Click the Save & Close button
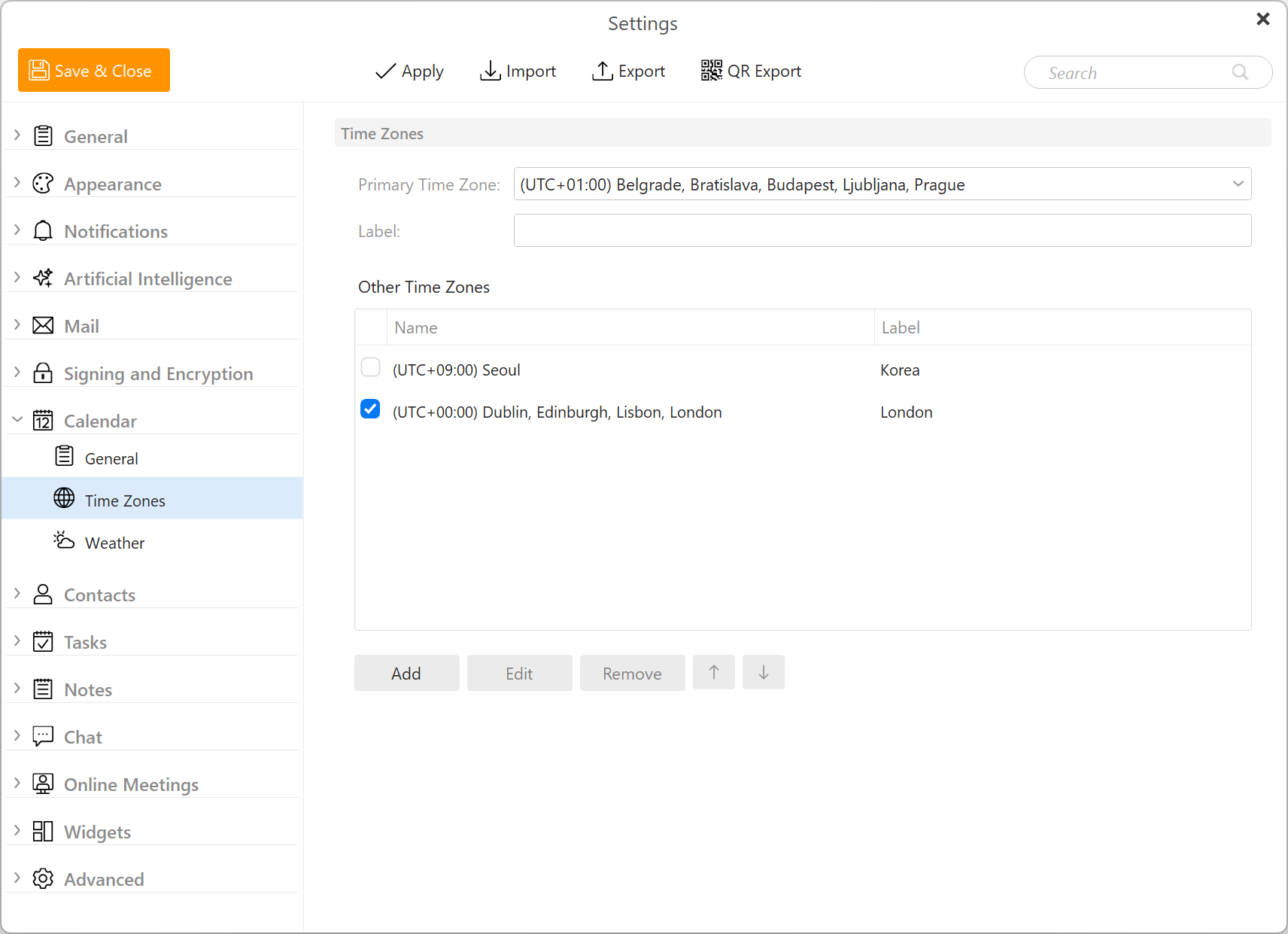Screen dimensions: 1288x934 94,70
